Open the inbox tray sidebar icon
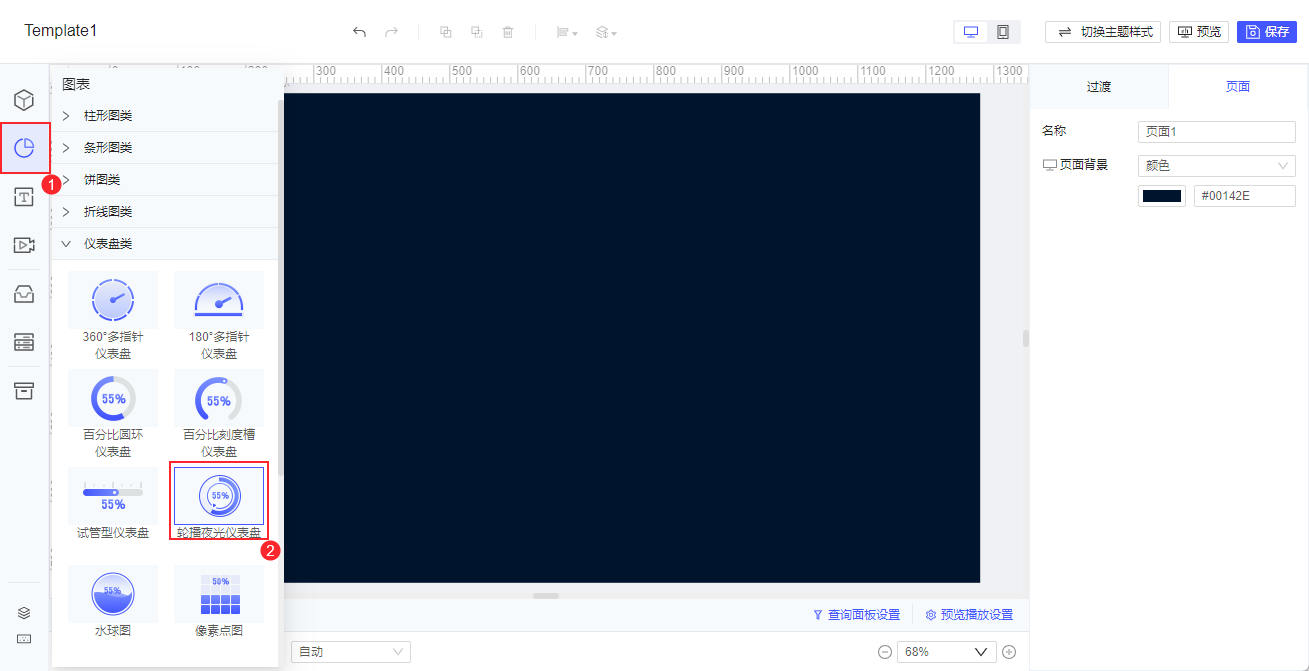1309x671 pixels. click(x=24, y=294)
